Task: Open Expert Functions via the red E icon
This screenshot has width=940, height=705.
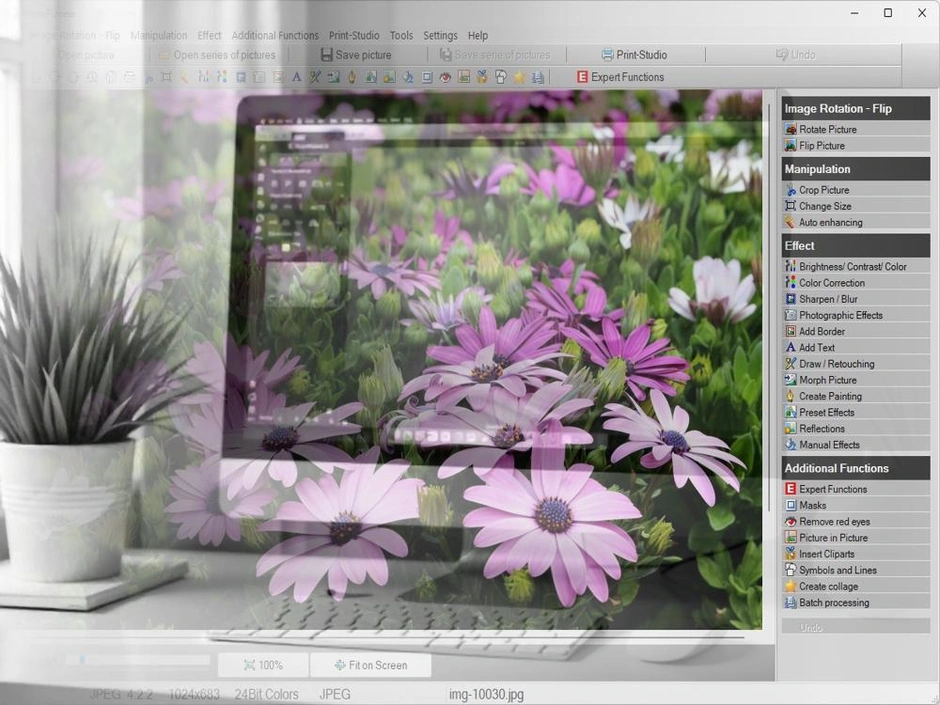Action: point(620,76)
